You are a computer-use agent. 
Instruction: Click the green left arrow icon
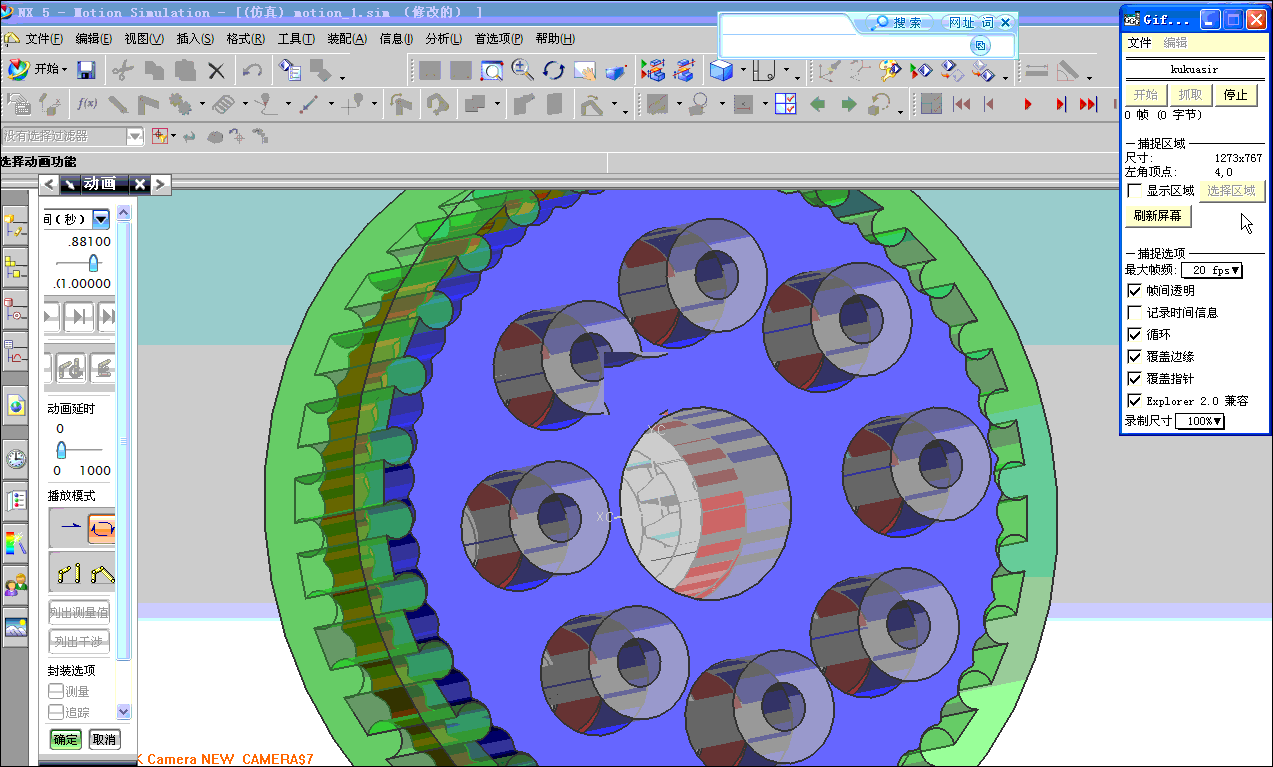click(x=817, y=103)
